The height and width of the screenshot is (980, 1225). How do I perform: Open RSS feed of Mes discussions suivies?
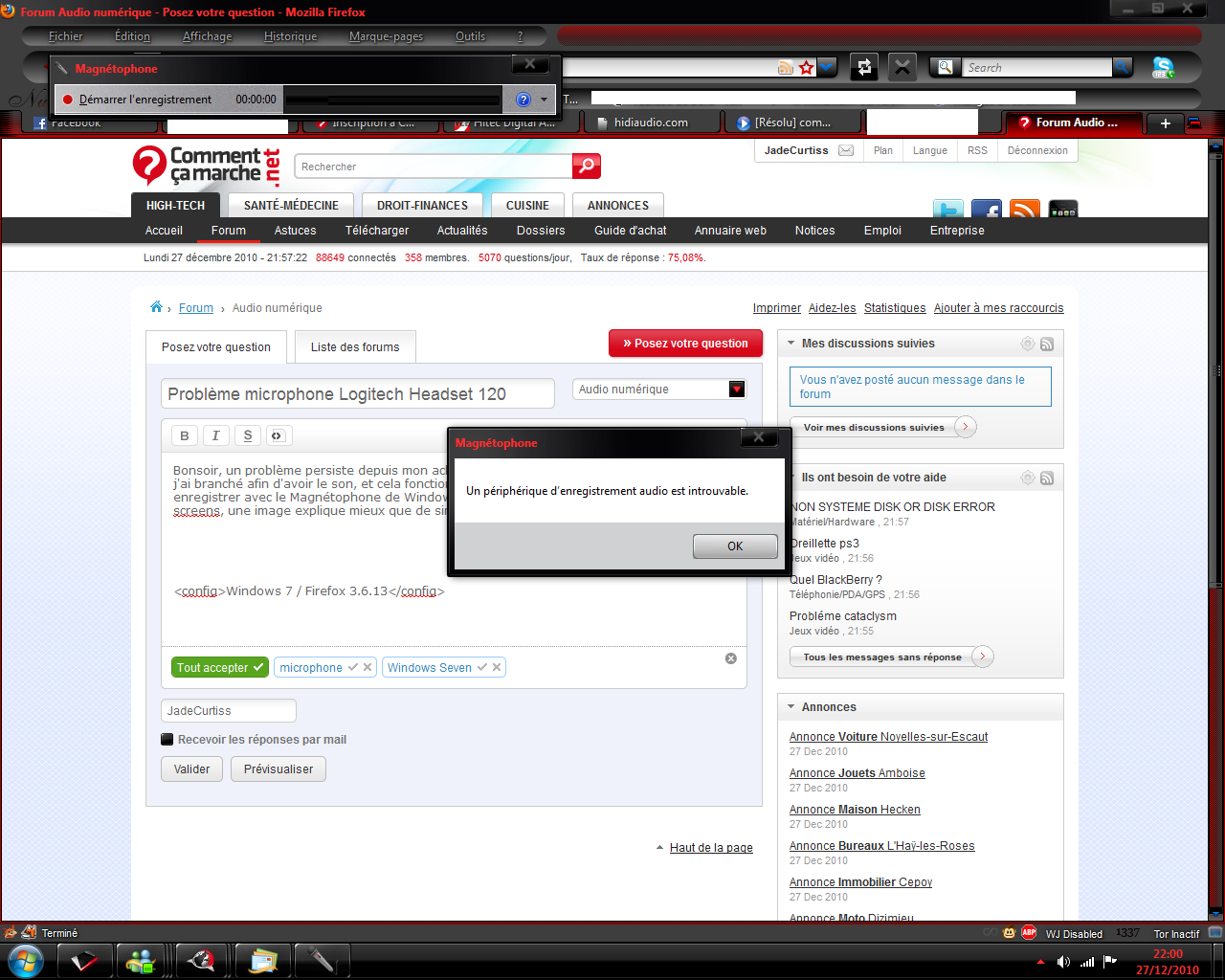pyautogui.click(x=1047, y=345)
